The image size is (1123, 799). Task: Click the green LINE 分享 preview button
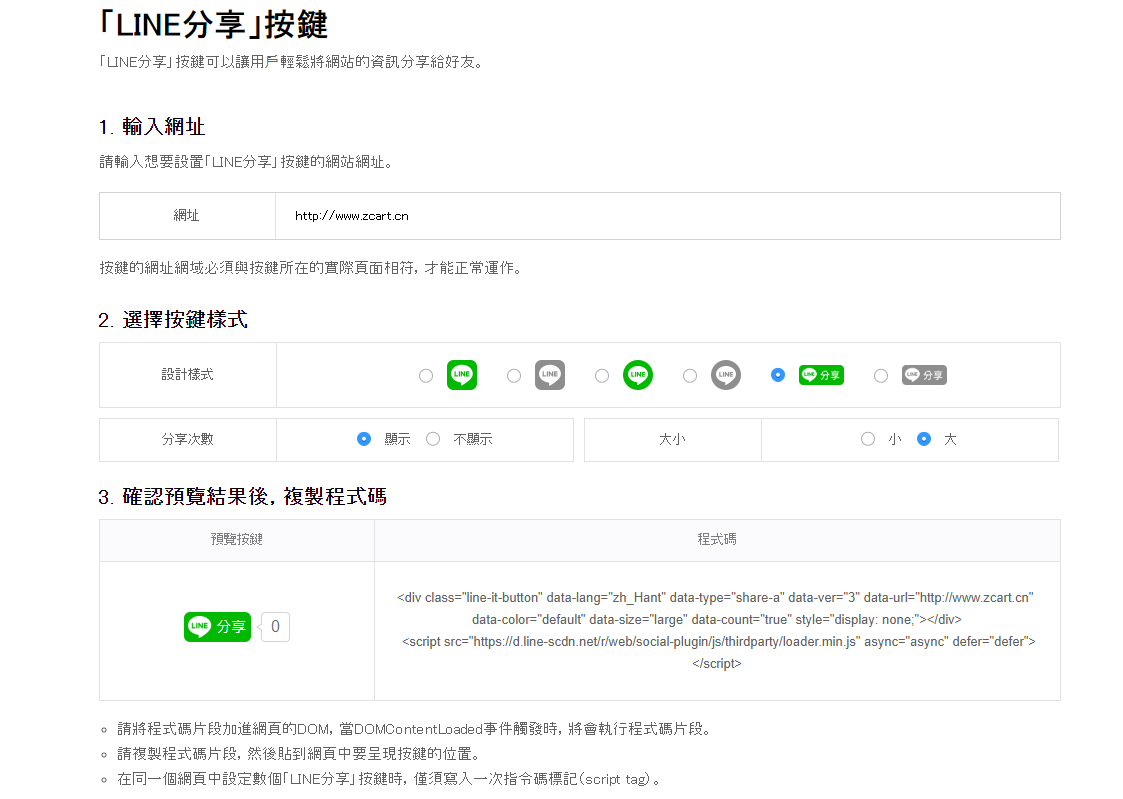coord(217,627)
